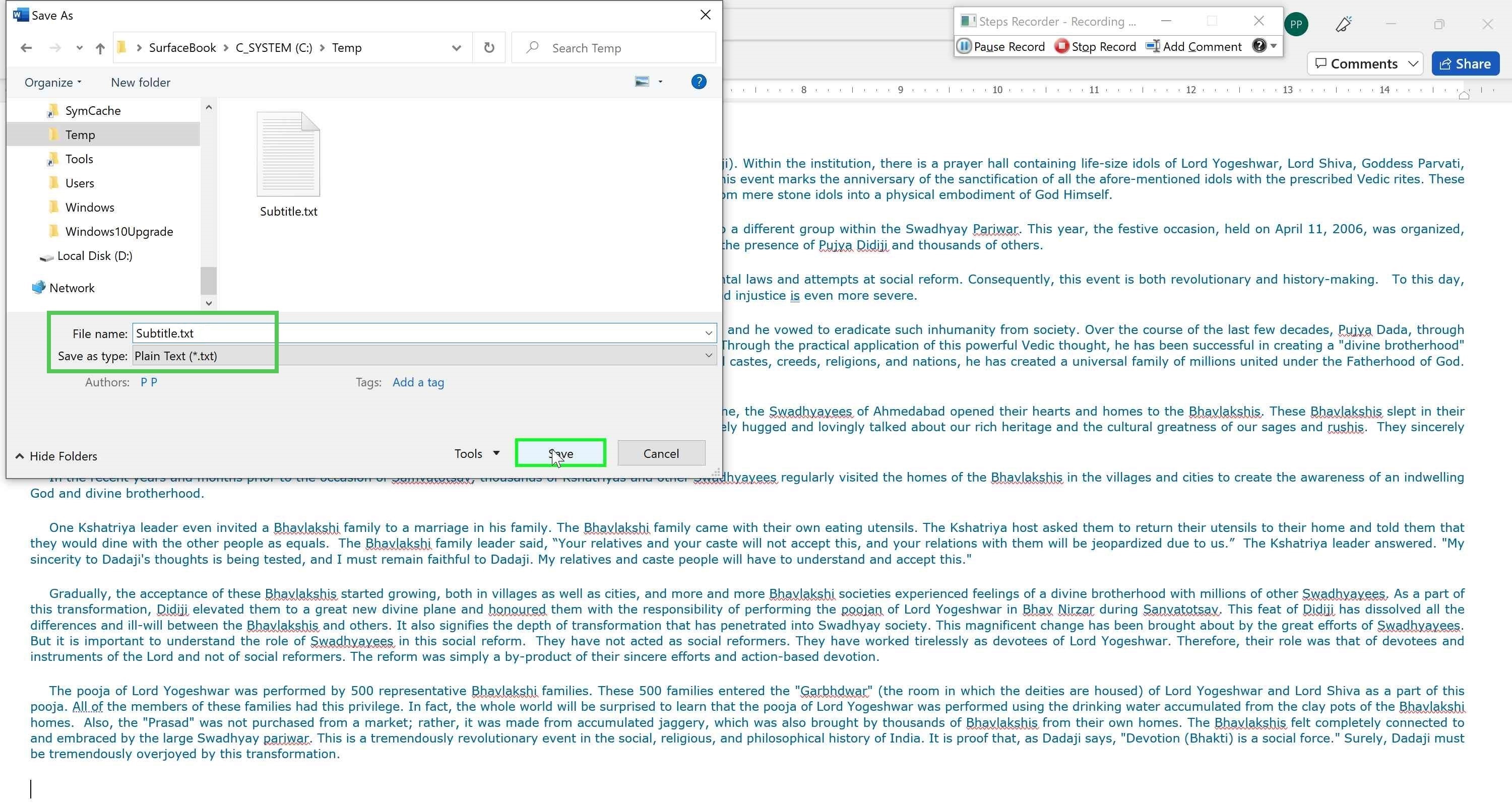
Task: Minimize the Steps Recorder window
Action: click(1166, 21)
